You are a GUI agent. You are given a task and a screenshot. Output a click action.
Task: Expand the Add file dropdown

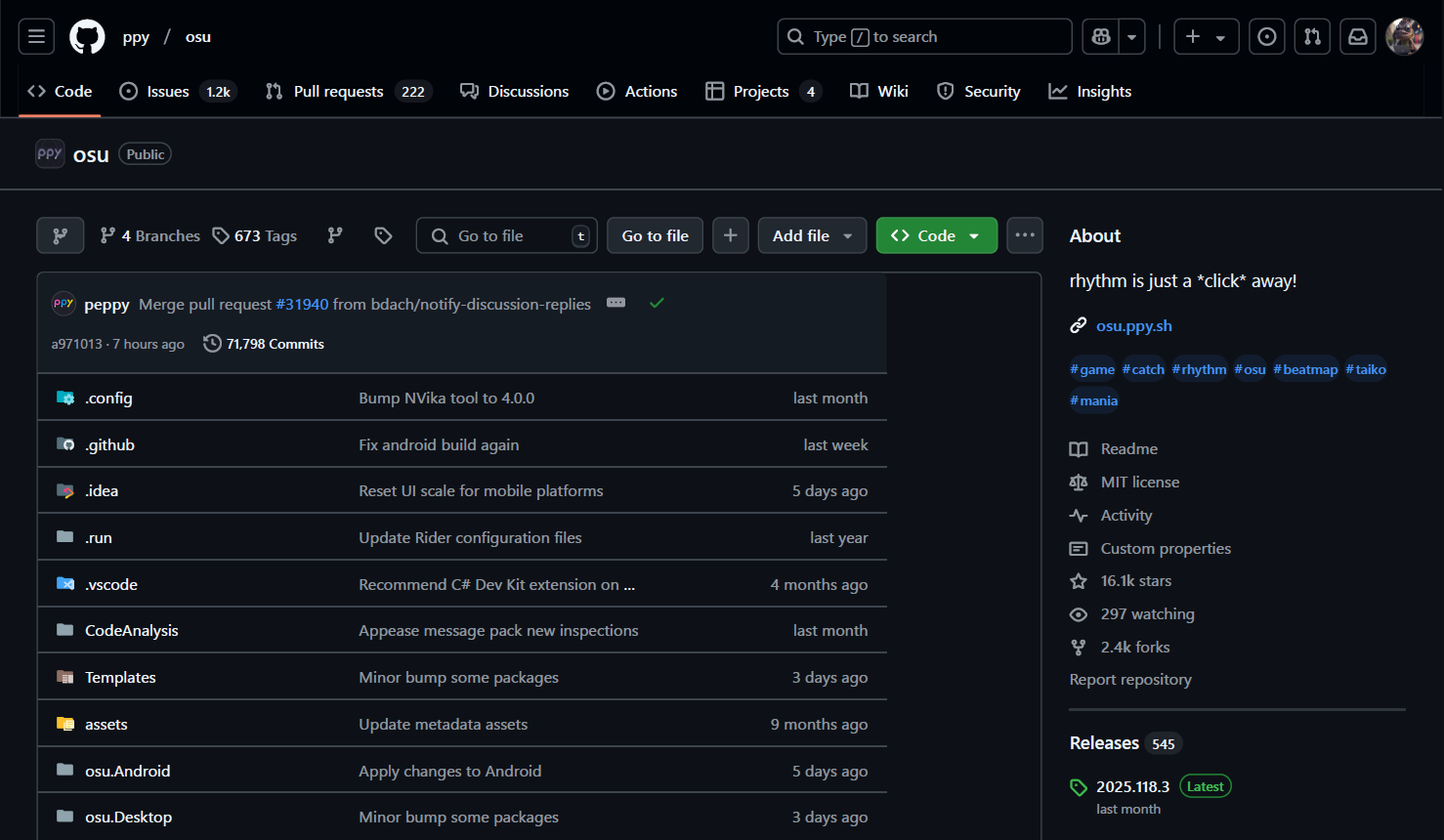coord(812,235)
